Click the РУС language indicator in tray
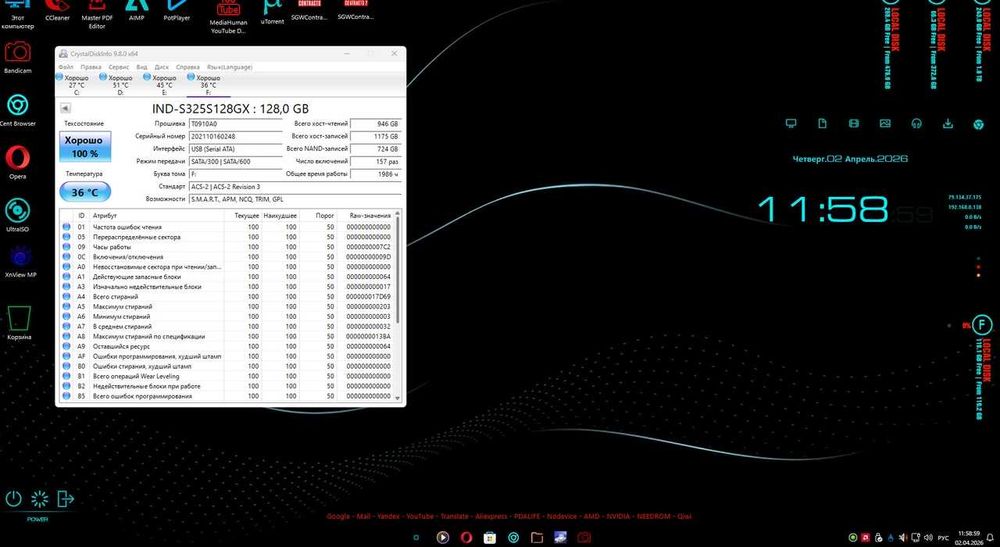Viewport: 1000px width, 547px height. (x=943, y=538)
